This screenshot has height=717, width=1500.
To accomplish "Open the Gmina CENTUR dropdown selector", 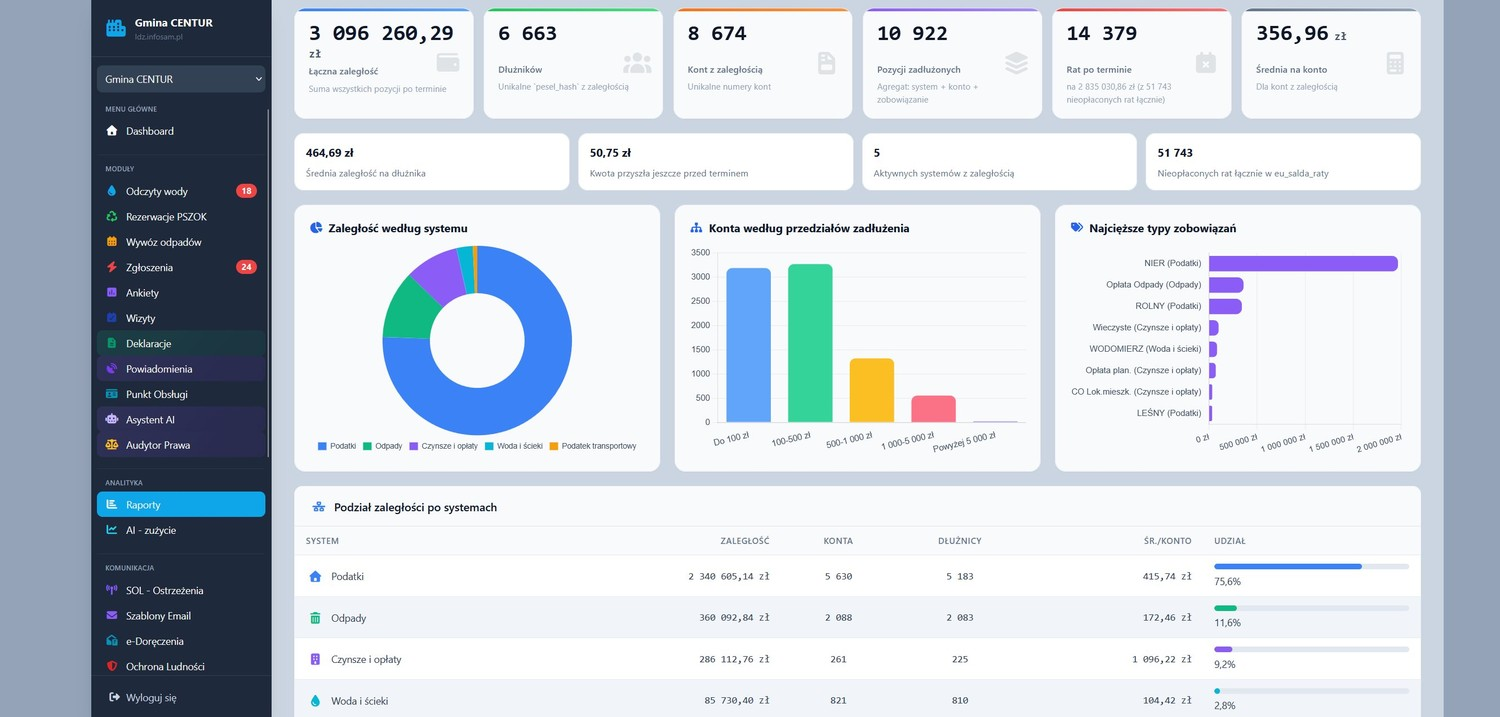I will click(181, 79).
